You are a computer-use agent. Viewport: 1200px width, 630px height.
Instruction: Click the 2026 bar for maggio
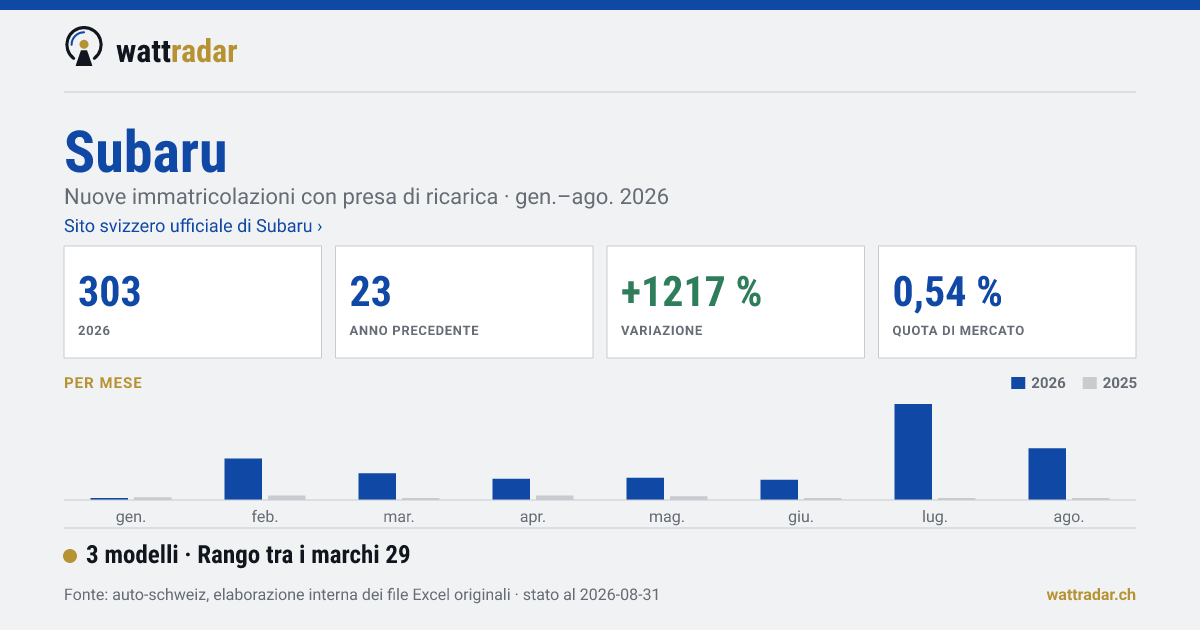point(645,489)
